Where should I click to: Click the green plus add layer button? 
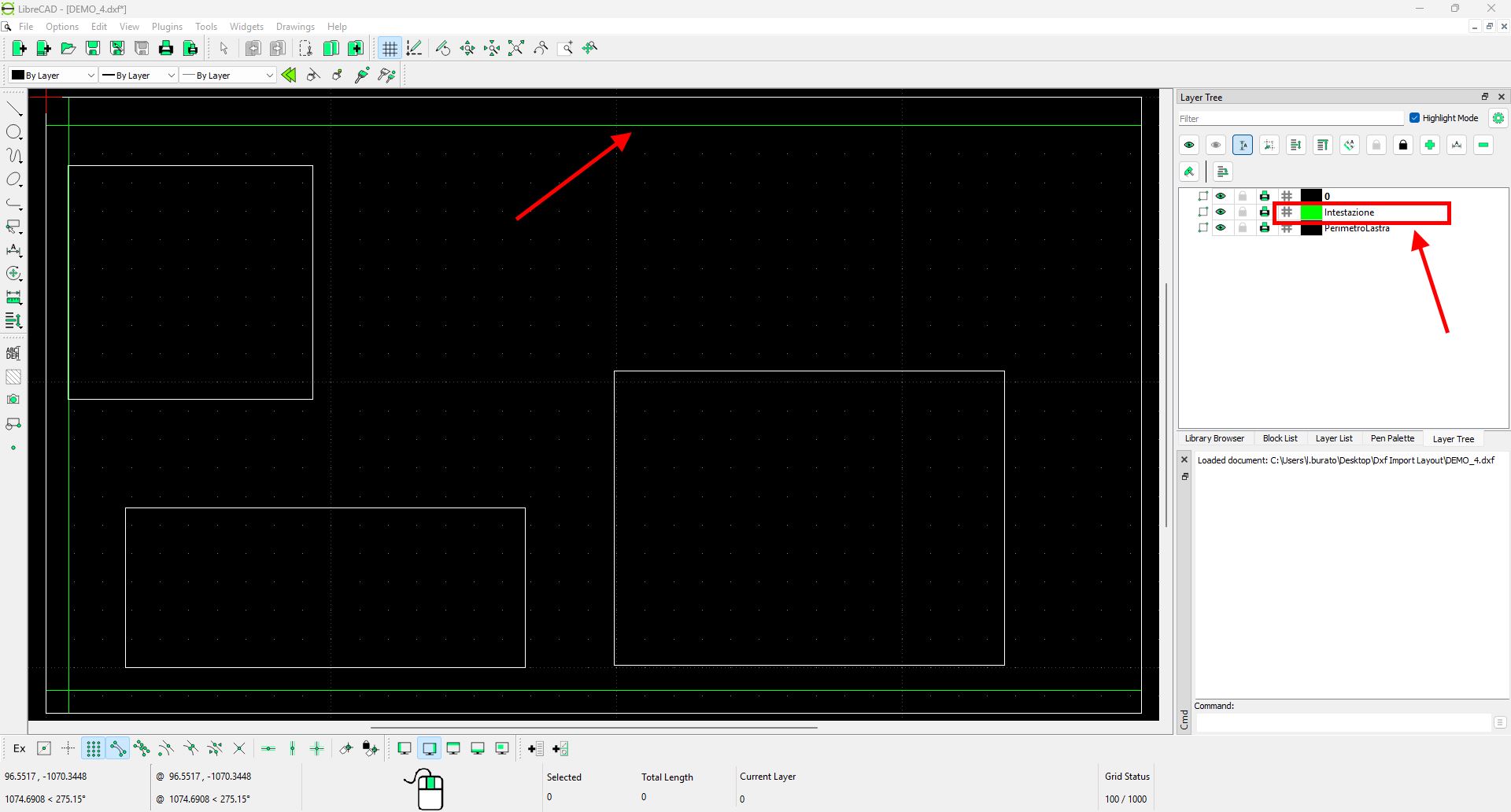click(1430, 146)
